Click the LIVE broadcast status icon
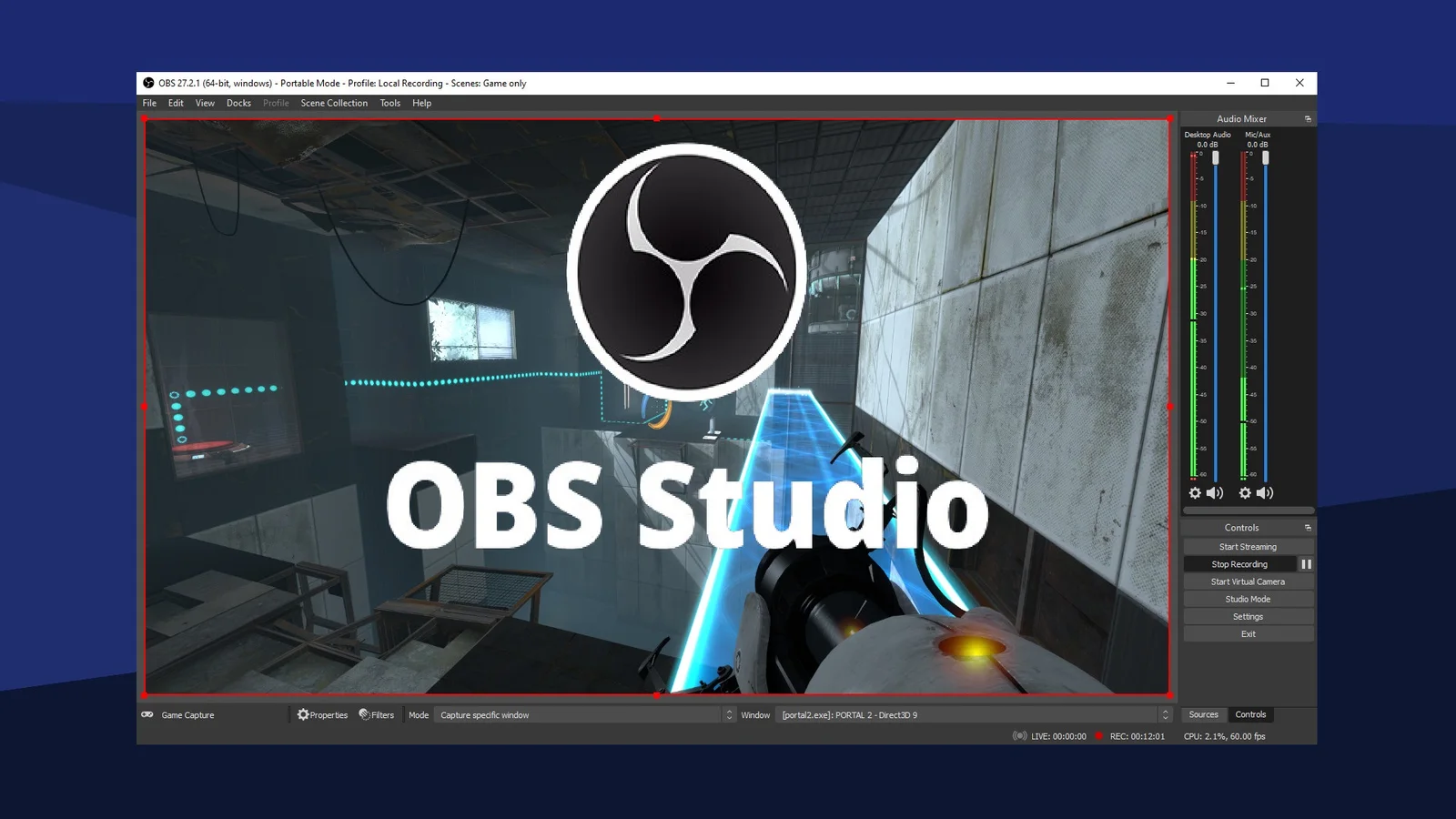The height and width of the screenshot is (819, 1456). (1020, 736)
